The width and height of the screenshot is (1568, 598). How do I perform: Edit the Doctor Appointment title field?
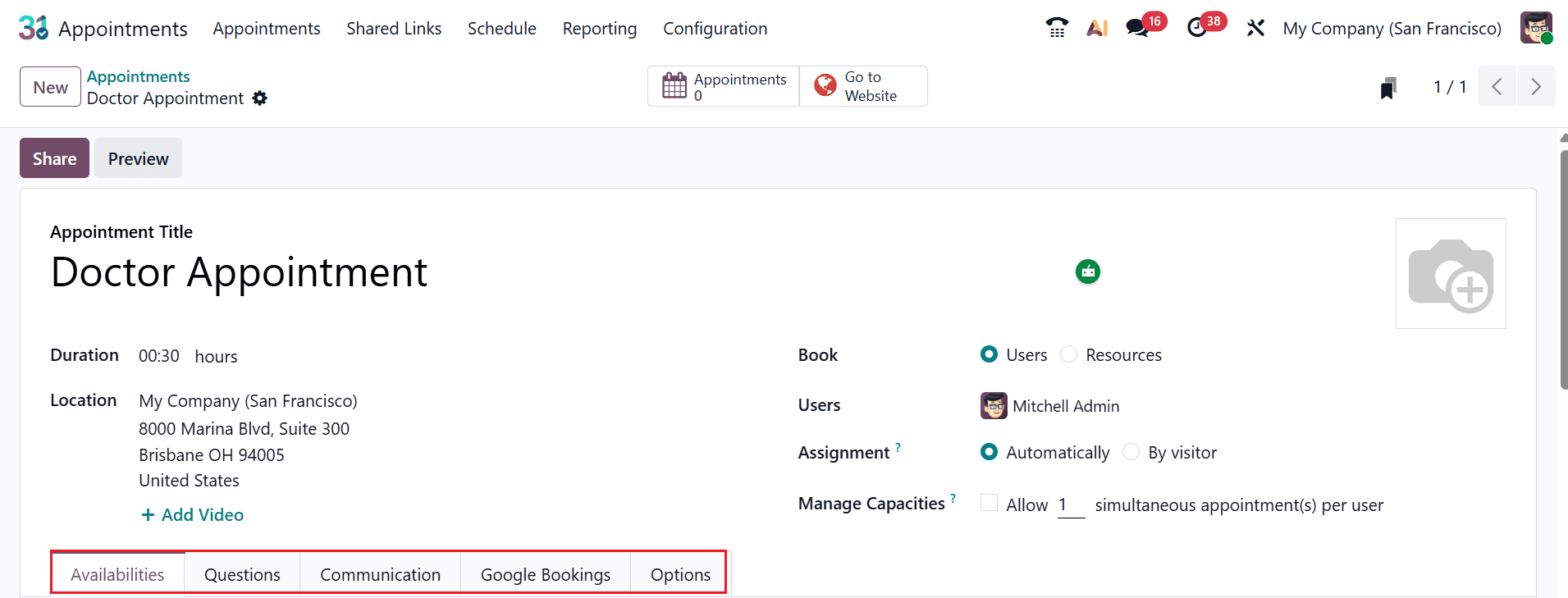tap(239, 272)
